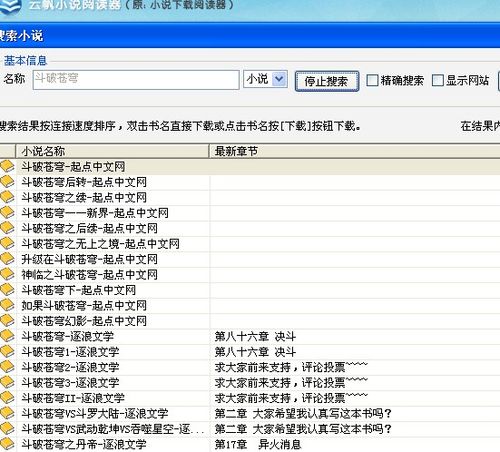Click the 名称 search input field

point(136,79)
